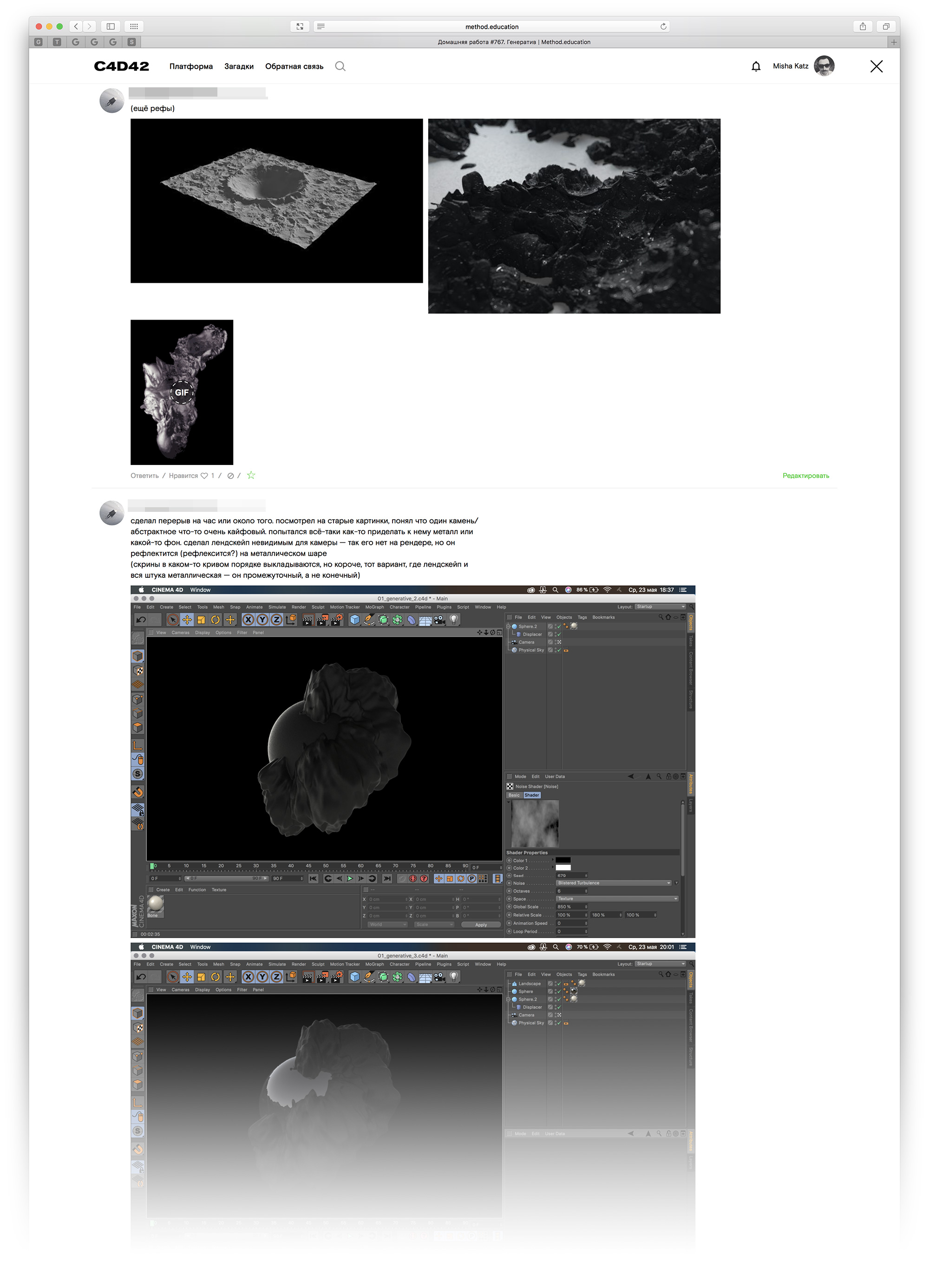Click the Apply button in coordinates panel

(x=481, y=924)
